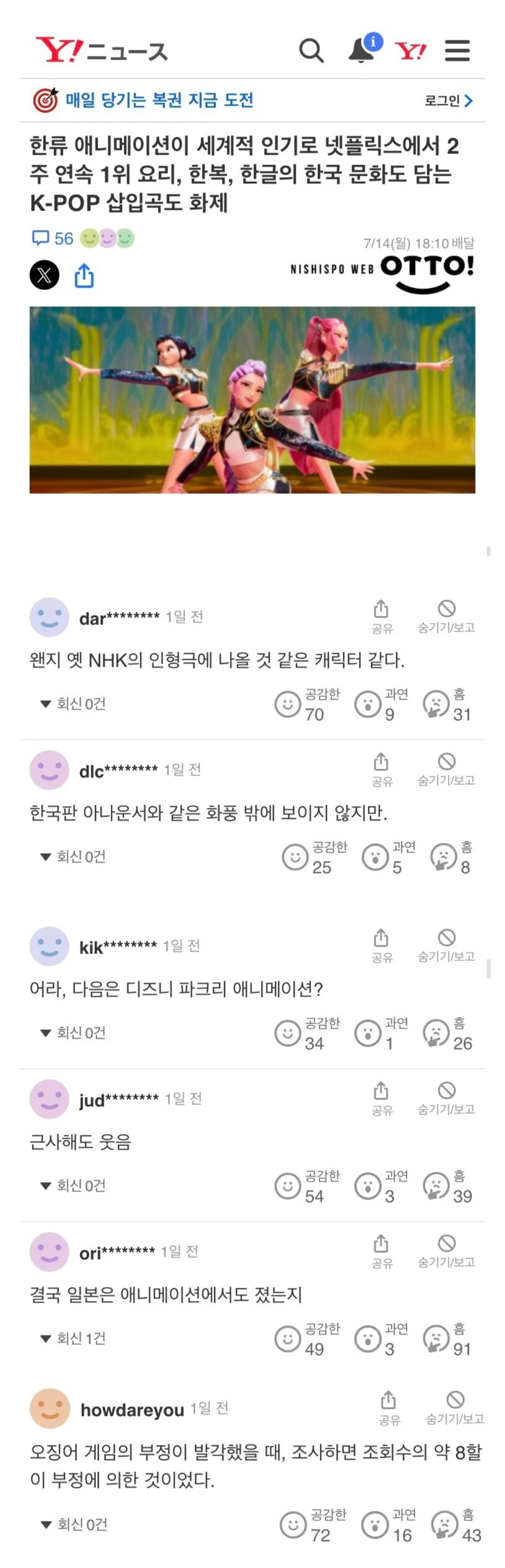Screen dimensions: 505x1568
Task: Open notifications bell icon
Action: click(x=363, y=49)
